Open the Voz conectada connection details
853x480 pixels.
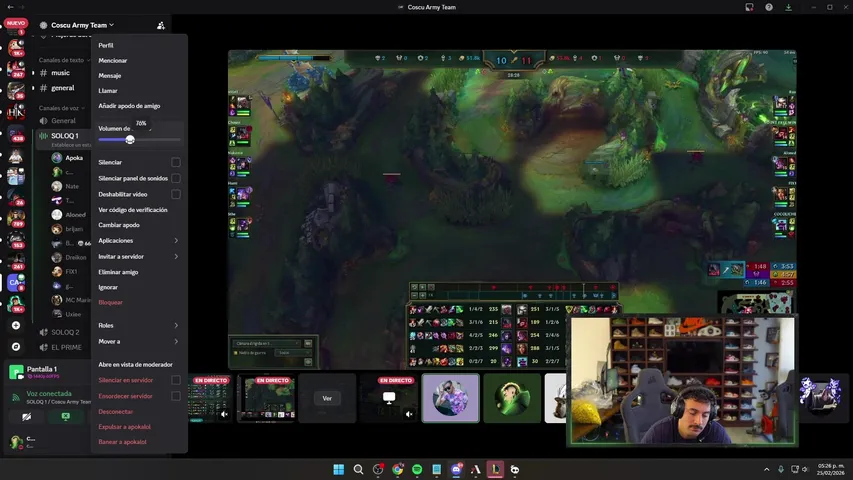(49, 393)
